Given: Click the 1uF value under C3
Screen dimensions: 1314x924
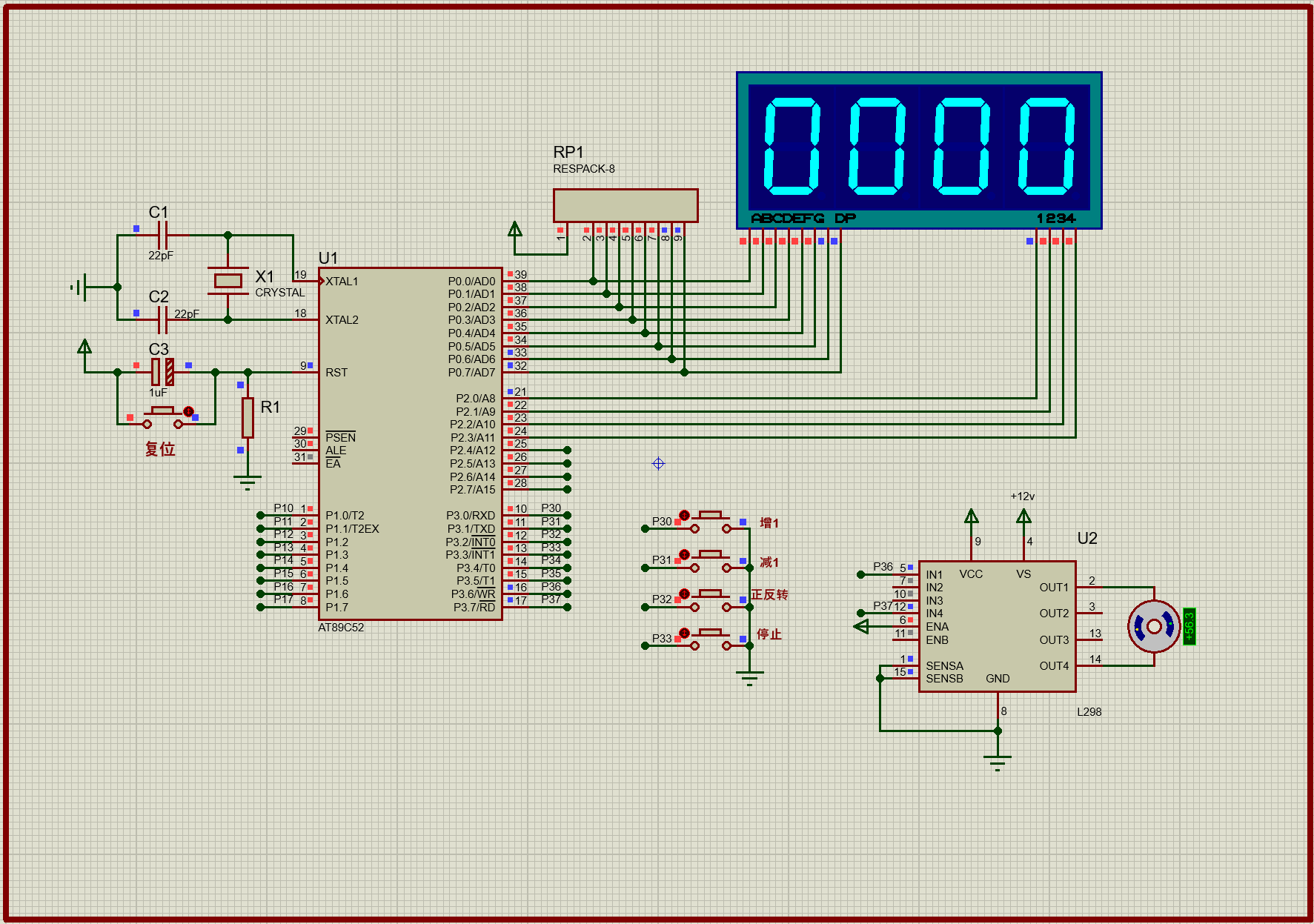Looking at the screenshot, I should [x=158, y=393].
